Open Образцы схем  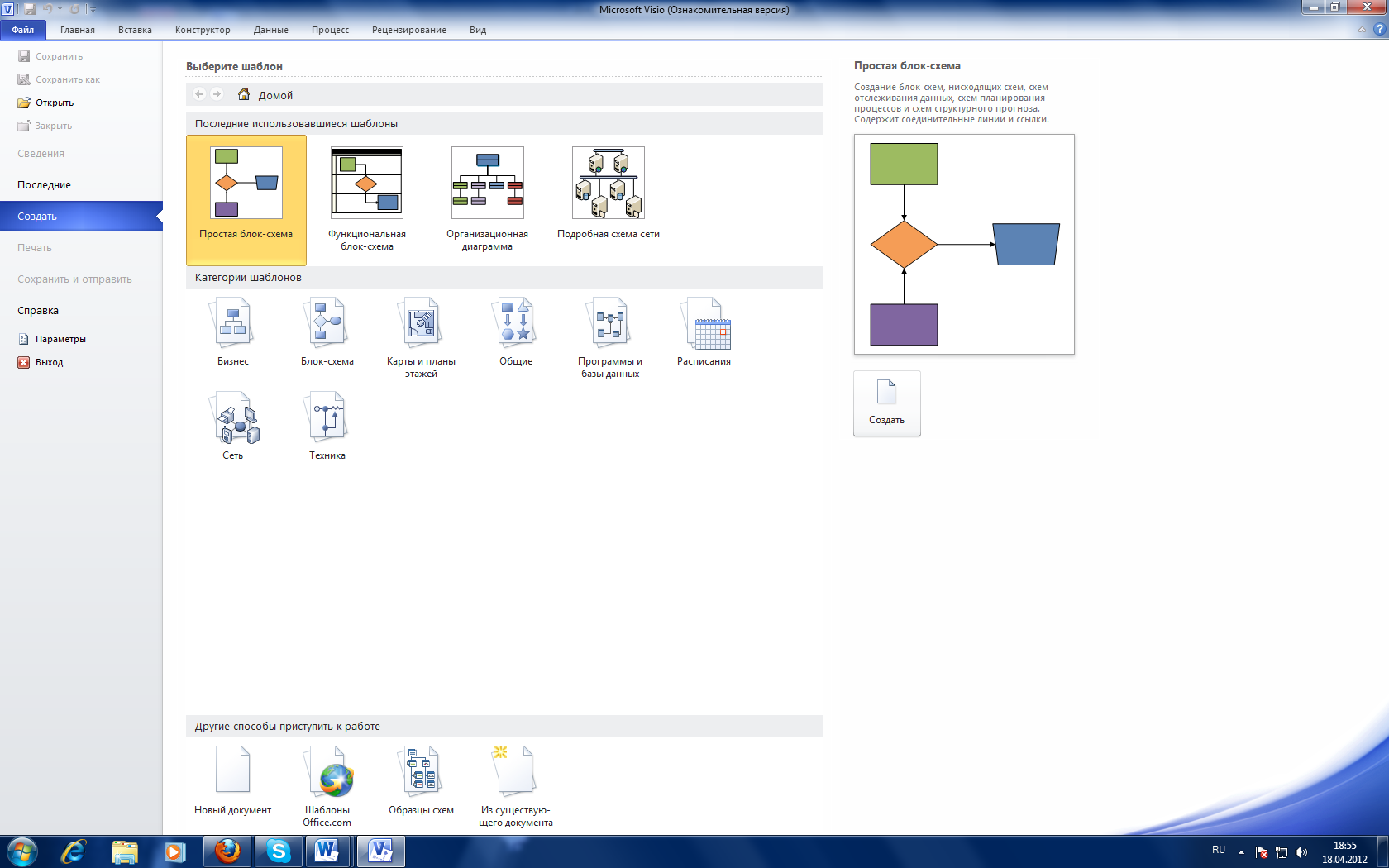(422, 780)
